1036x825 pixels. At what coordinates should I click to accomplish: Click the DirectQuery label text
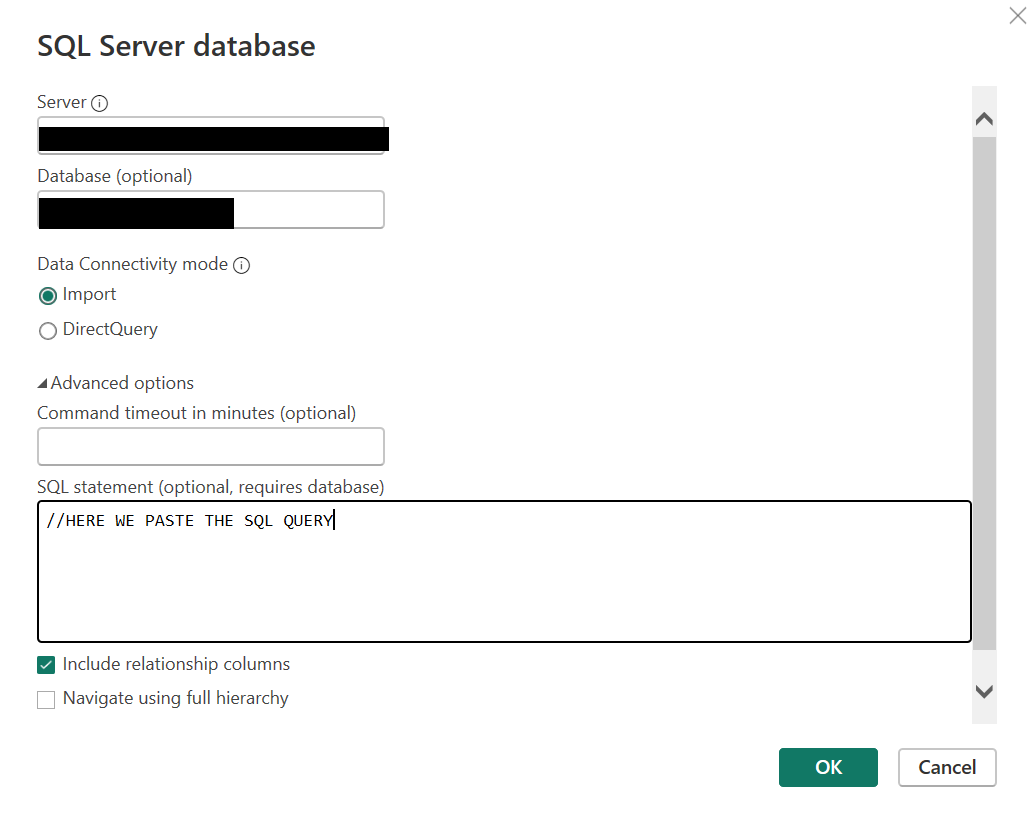point(110,329)
